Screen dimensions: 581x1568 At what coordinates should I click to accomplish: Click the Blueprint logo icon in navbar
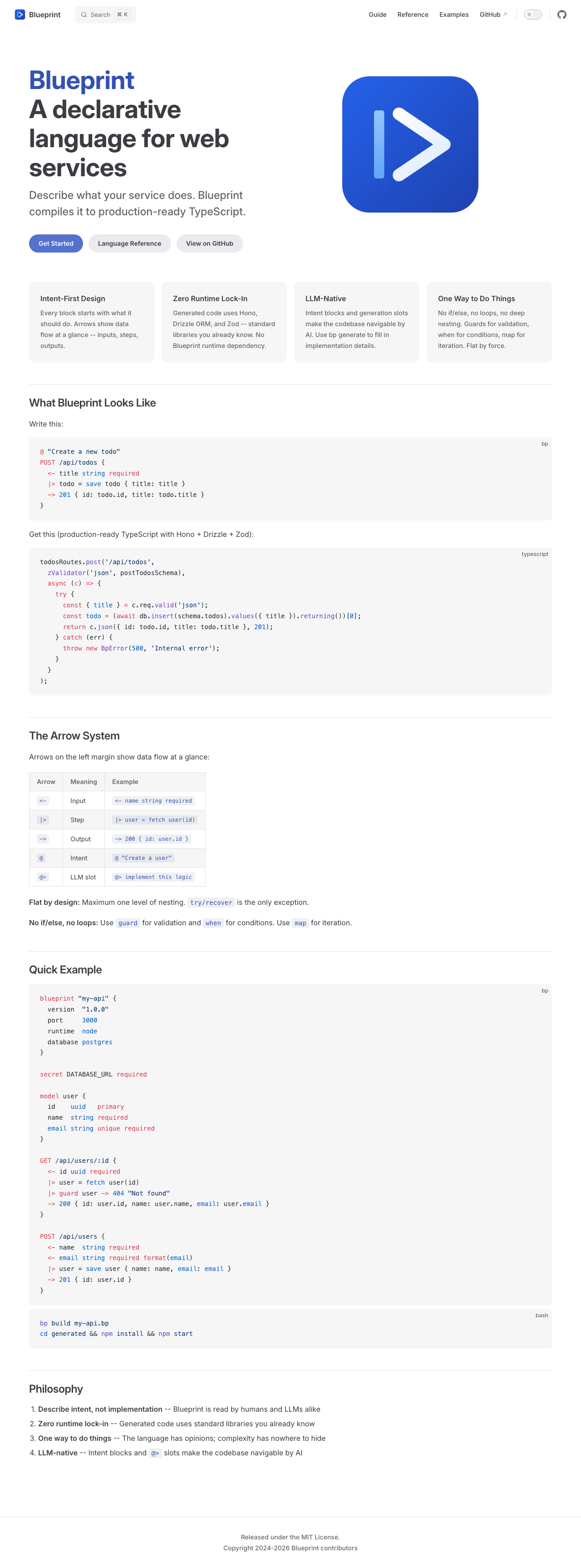tap(20, 15)
